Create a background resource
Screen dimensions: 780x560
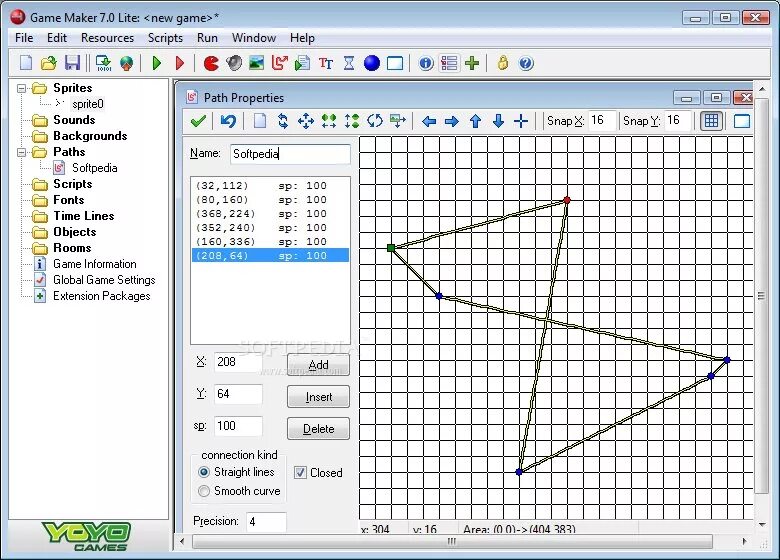257,63
